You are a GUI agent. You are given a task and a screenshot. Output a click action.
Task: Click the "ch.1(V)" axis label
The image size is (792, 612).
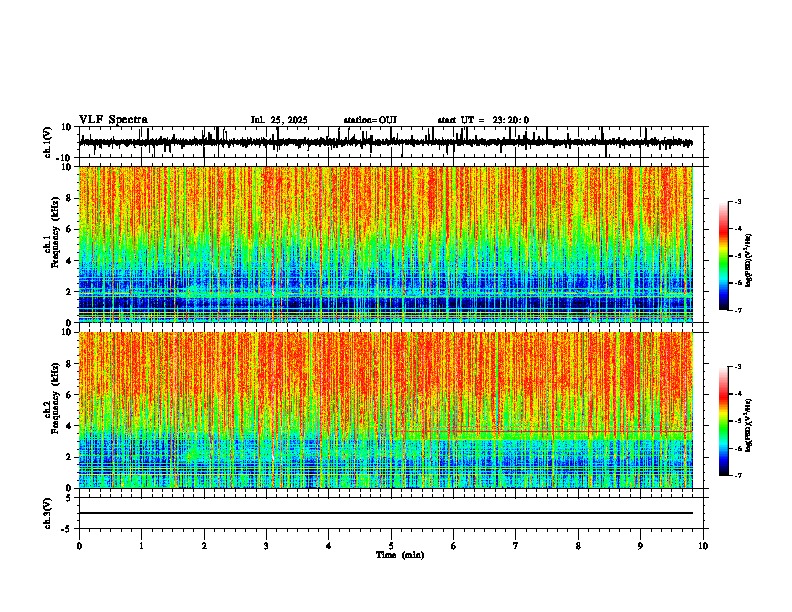[x=48, y=142]
